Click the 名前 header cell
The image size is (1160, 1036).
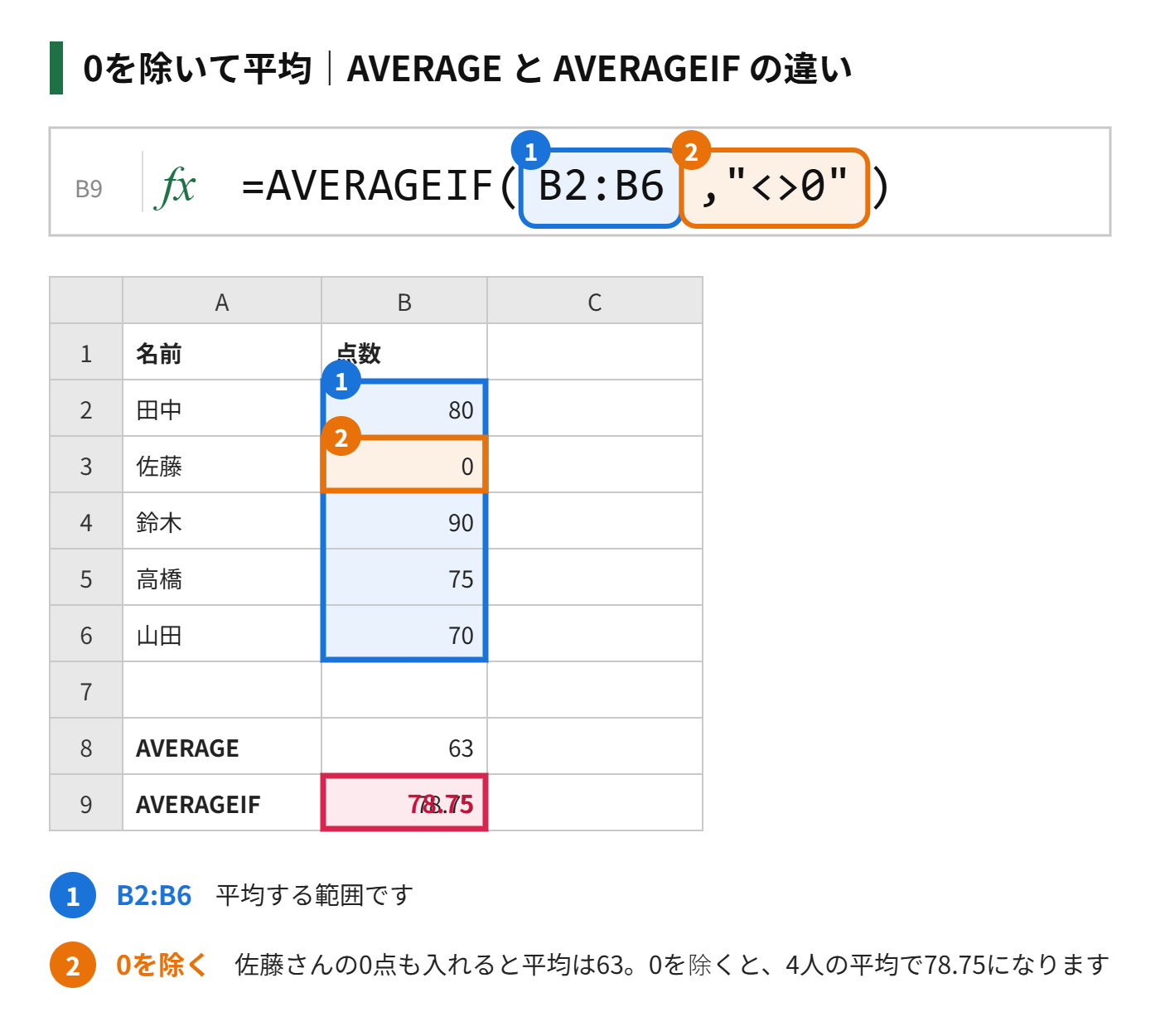click(222, 352)
